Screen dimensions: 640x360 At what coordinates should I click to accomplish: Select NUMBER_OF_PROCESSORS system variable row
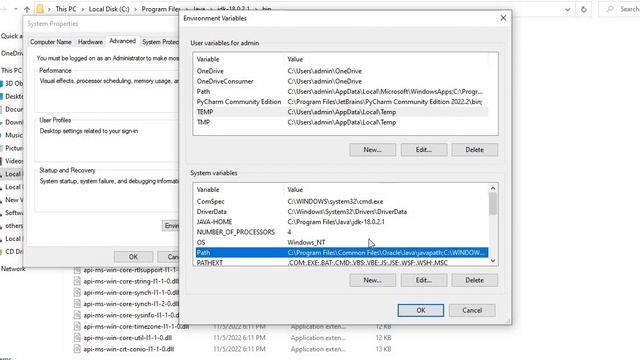click(342, 232)
